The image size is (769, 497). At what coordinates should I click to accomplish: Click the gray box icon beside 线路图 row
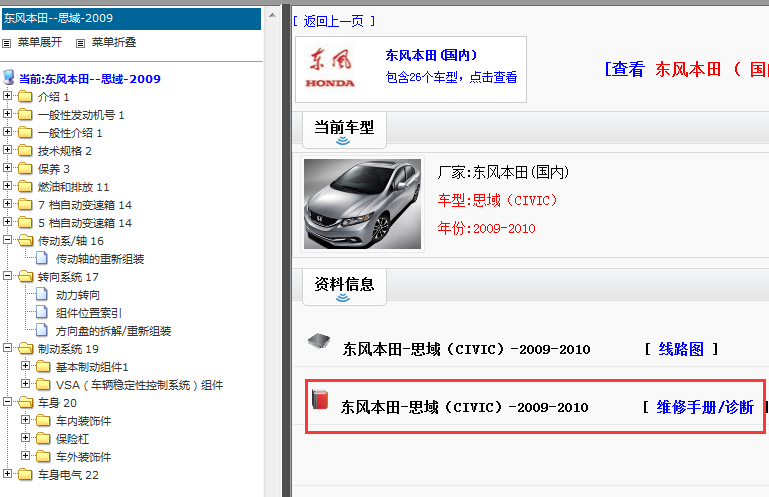coord(319,340)
